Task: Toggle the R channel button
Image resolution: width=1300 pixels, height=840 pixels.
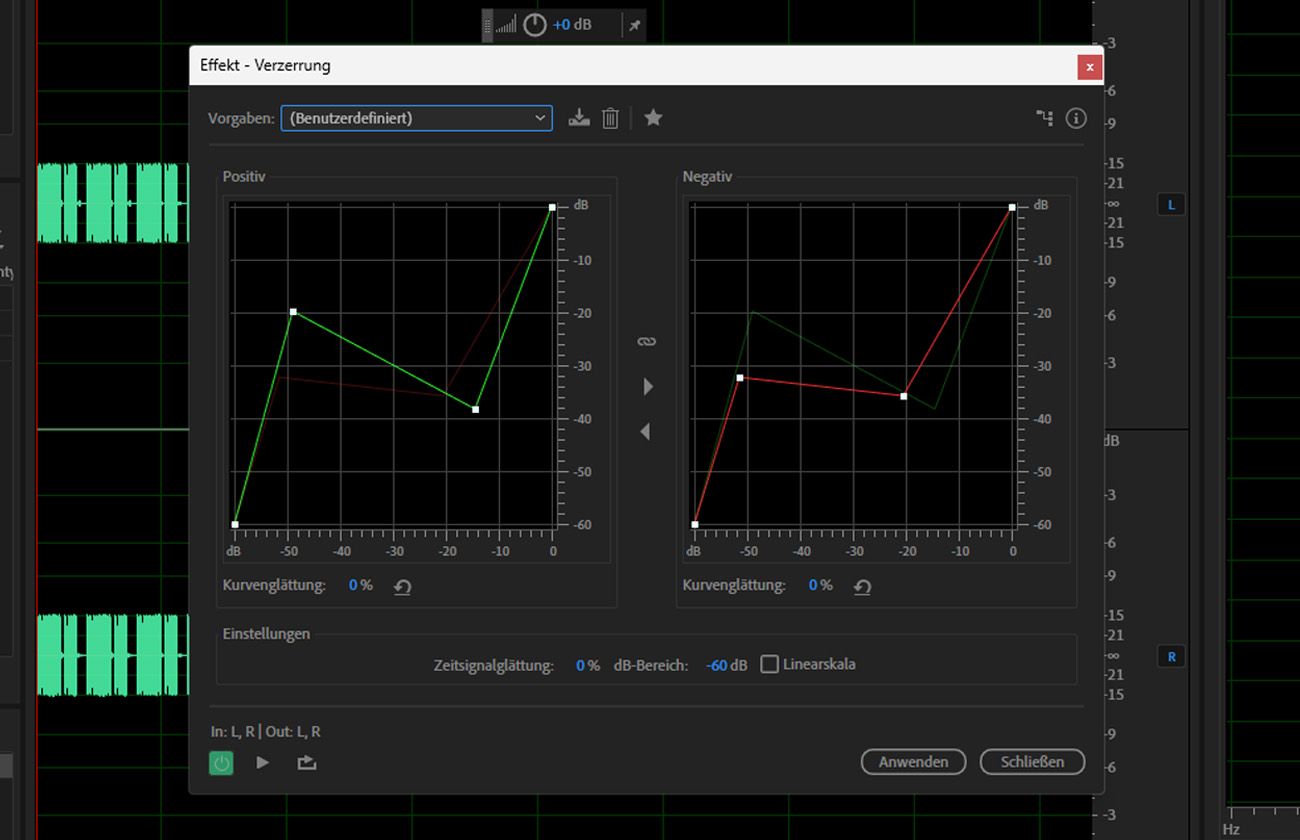Action: (x=1171, y=657)
